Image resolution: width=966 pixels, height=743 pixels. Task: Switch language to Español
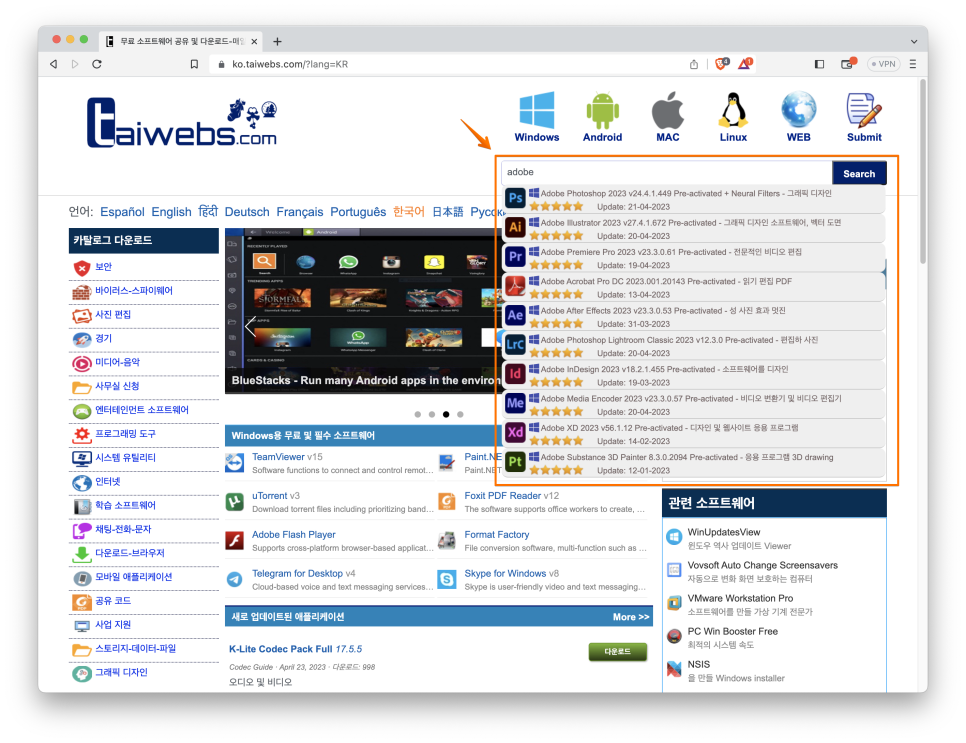tap(122, 212)
